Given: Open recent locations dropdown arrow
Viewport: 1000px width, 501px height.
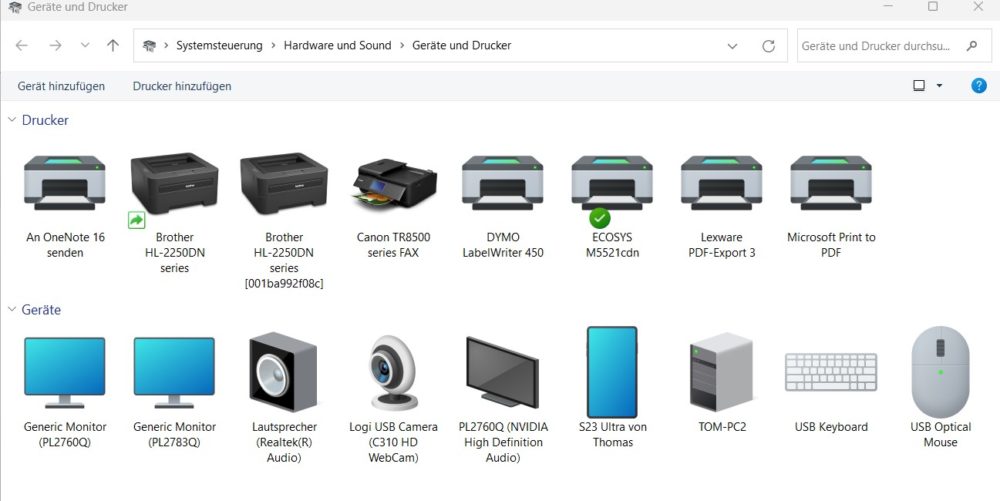Looking at the screenshot, I should (x=85, y=45).
